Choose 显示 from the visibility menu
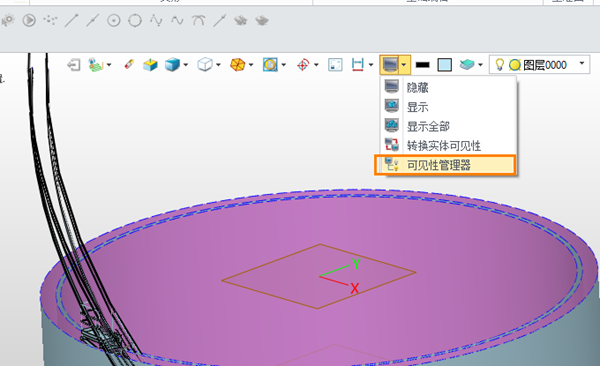The height and width of the screenshot is (366, 600). [x=448, y=107]
